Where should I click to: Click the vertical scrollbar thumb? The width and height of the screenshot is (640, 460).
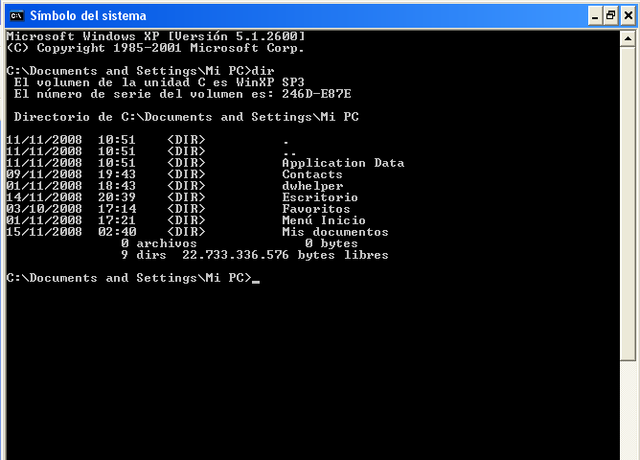(x=627, y=203)
